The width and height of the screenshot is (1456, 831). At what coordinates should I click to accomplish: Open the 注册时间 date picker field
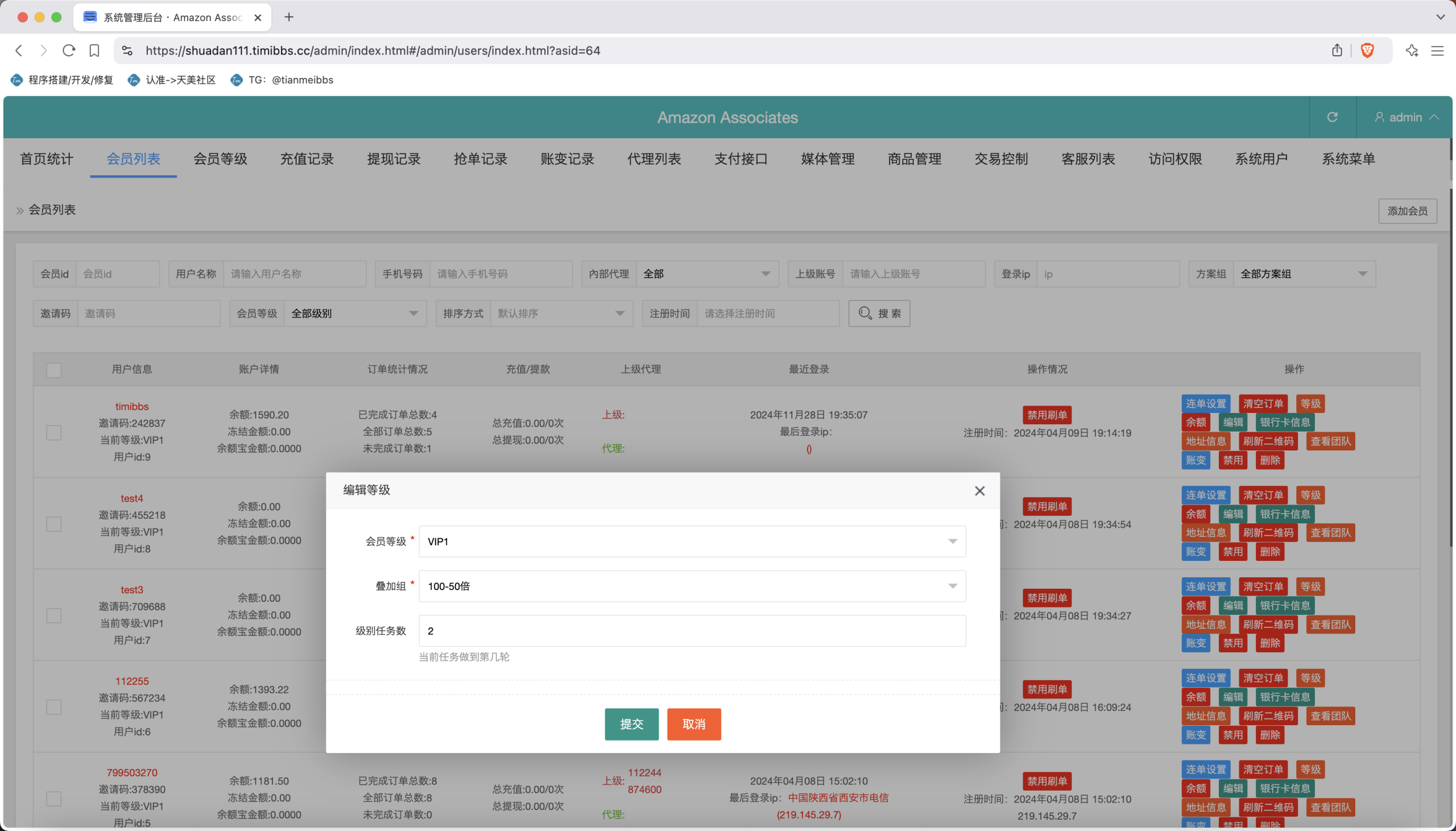(768, 313)
